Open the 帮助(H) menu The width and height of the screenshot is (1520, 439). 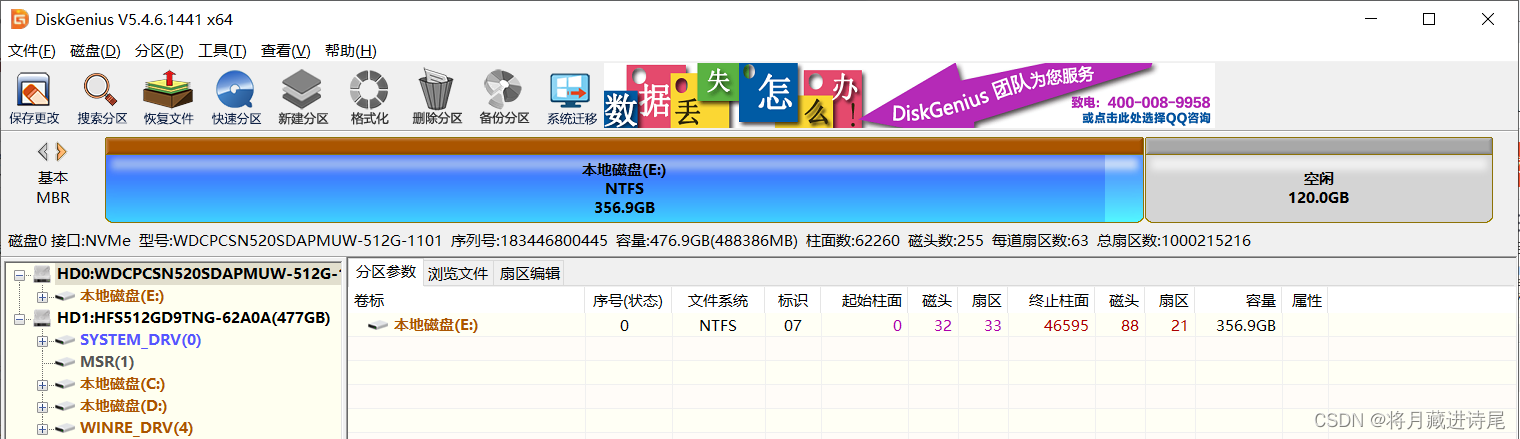(351, 51)
